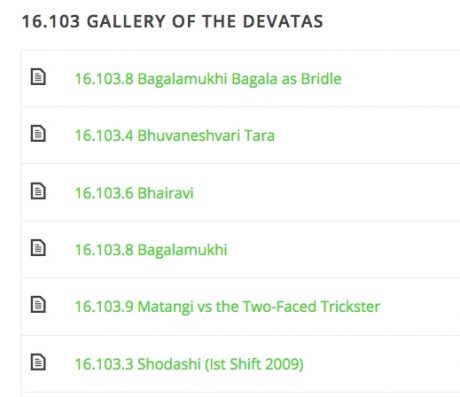Open 16.103.8 Bagalamukhi Bagala as Bridle
Screen dimensions: 460x397
click(208, 79)
